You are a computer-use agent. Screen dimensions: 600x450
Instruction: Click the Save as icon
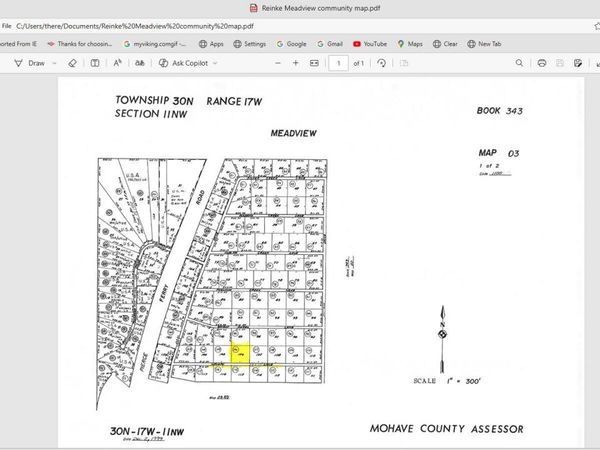[578, 63]
